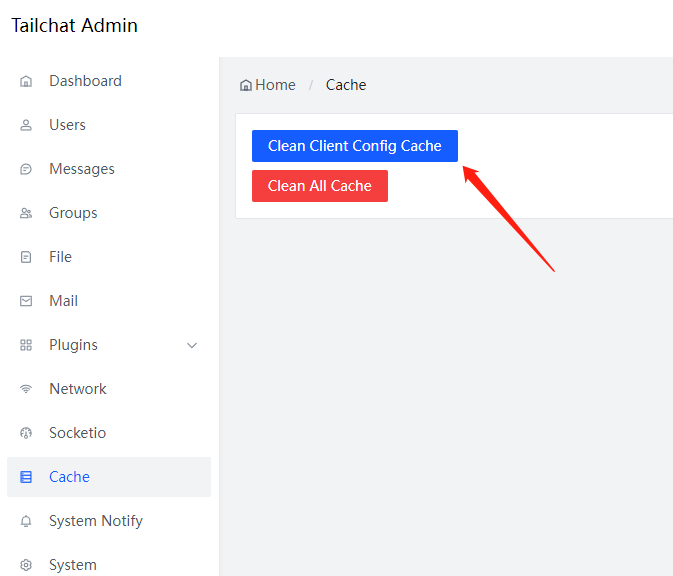Navigate to Home breadcrumb link
The image size is (673, 576).
(x=267, y=85)
